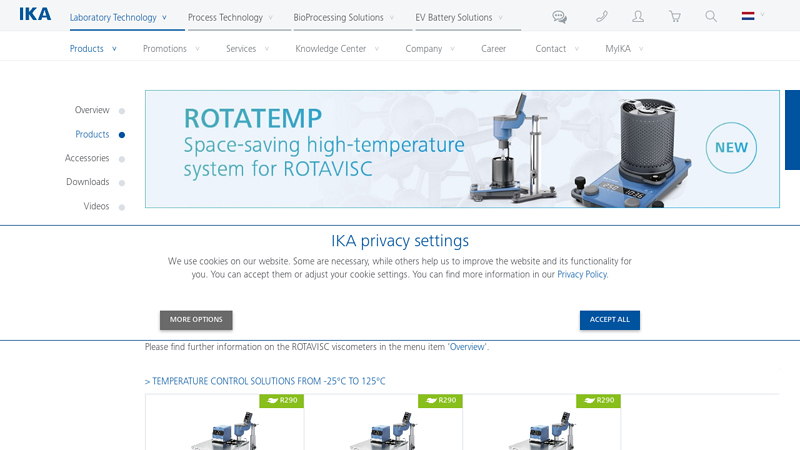Open the second viscometer product image

pyautogui.click(x=383, y=430)
